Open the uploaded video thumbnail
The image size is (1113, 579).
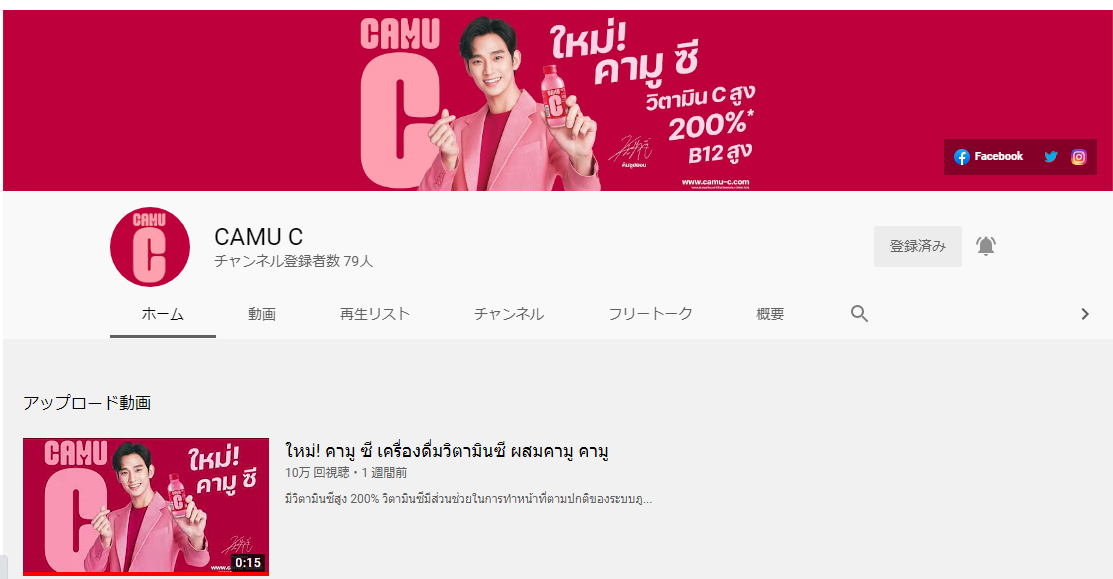click(x=146, y=507)
